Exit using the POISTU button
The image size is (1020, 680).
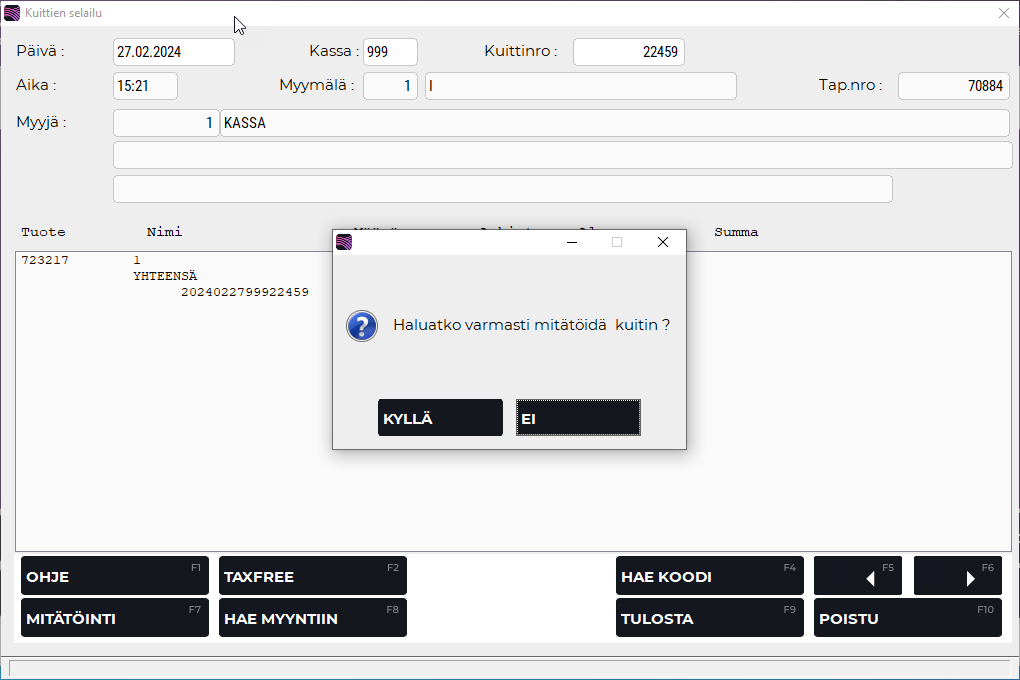coord(907,618)
